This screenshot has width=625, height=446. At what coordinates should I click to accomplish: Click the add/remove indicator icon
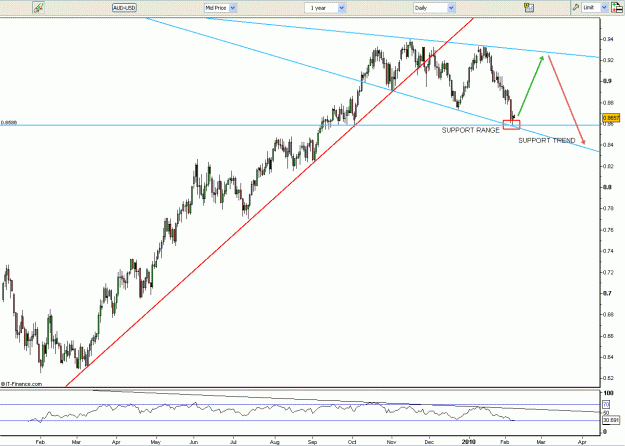[616, 8]
